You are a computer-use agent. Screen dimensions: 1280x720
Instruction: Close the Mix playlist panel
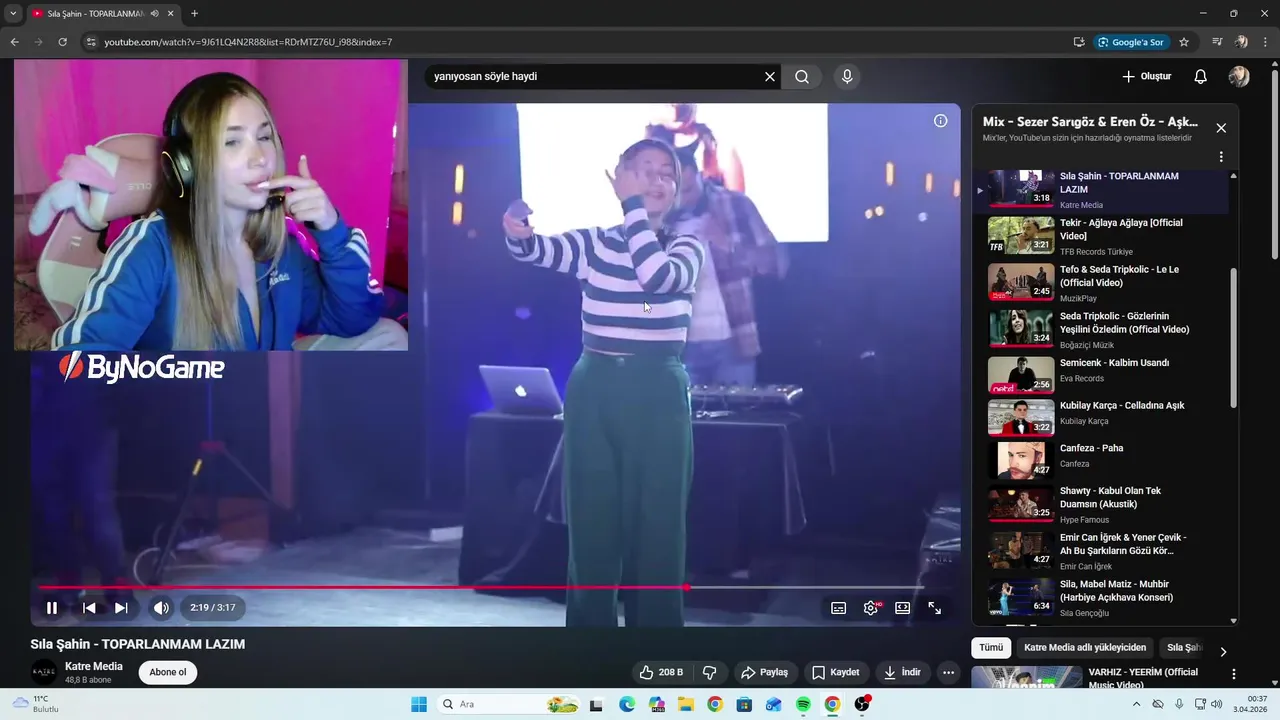1221,128
